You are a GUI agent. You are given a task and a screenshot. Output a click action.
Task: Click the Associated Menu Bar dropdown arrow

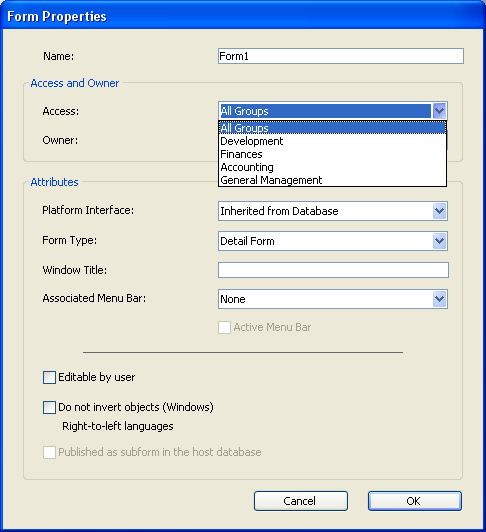(x=440, y=299)
